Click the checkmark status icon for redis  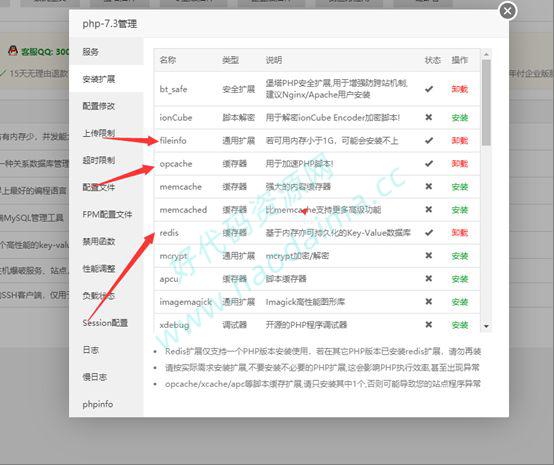point(429,232)
